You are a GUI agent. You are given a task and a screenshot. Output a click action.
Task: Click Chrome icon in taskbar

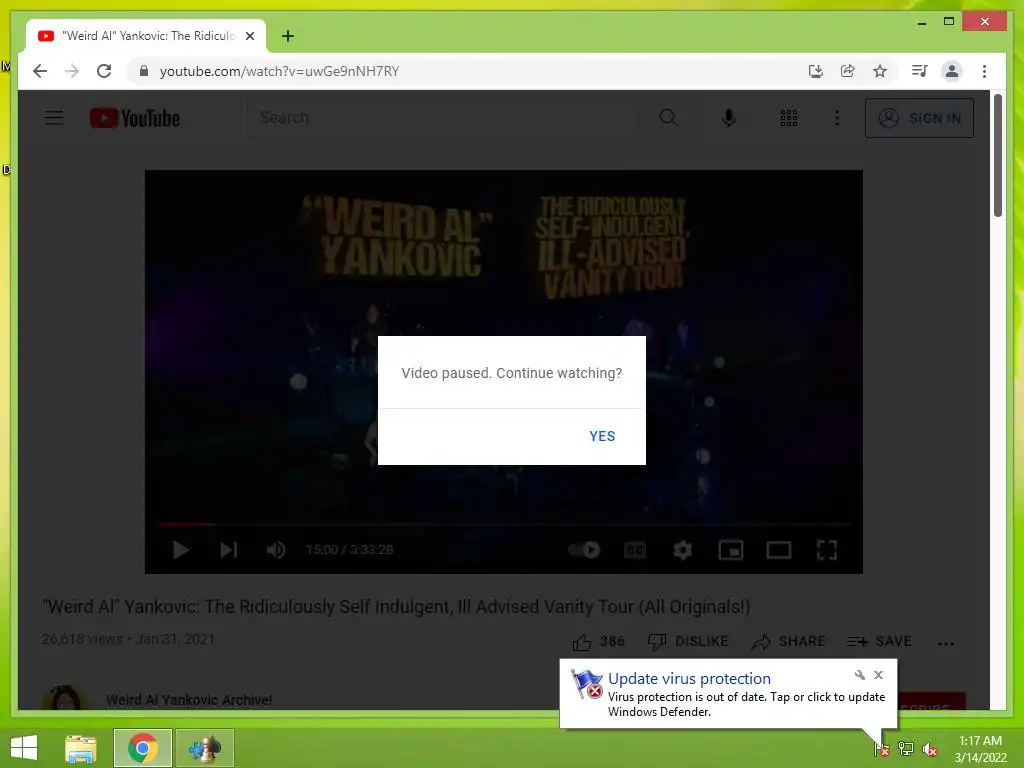point(143,748)
